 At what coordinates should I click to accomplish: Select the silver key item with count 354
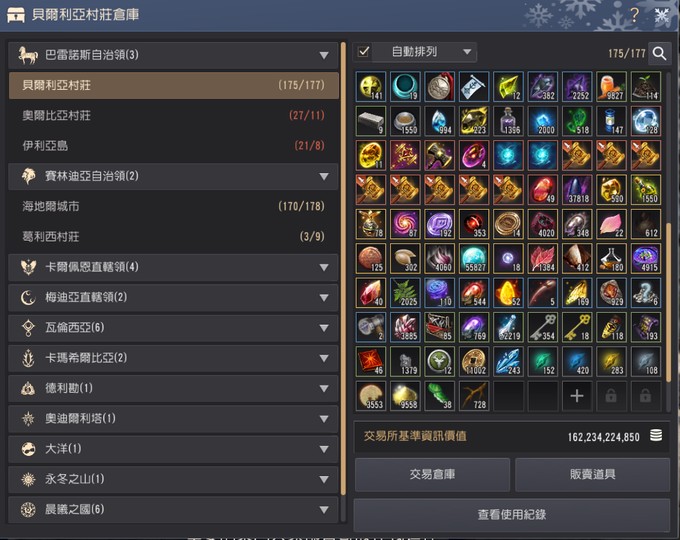[543, 327]
